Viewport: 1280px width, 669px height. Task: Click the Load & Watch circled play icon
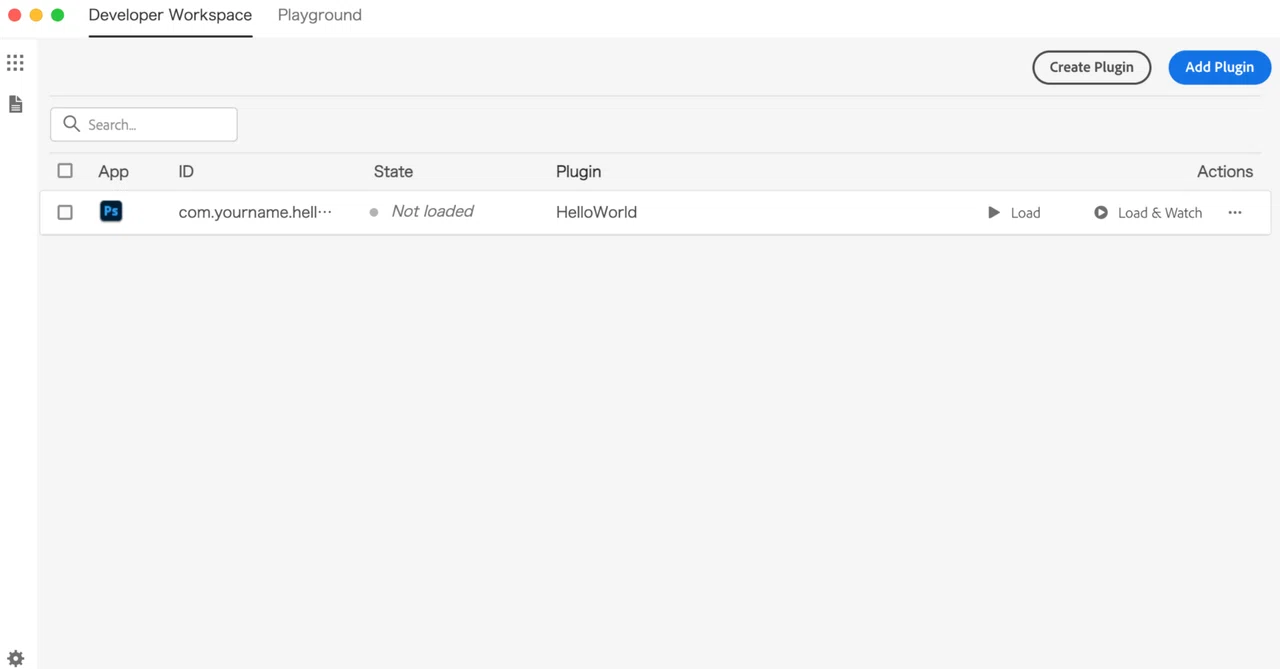1101,212
